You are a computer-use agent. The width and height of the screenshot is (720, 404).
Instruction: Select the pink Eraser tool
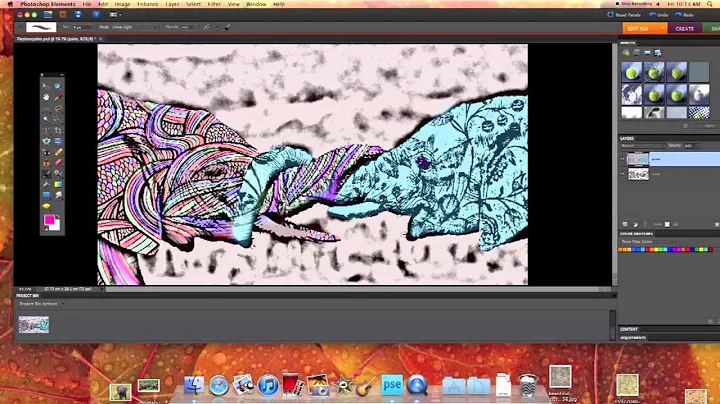[x=58, y=163]
